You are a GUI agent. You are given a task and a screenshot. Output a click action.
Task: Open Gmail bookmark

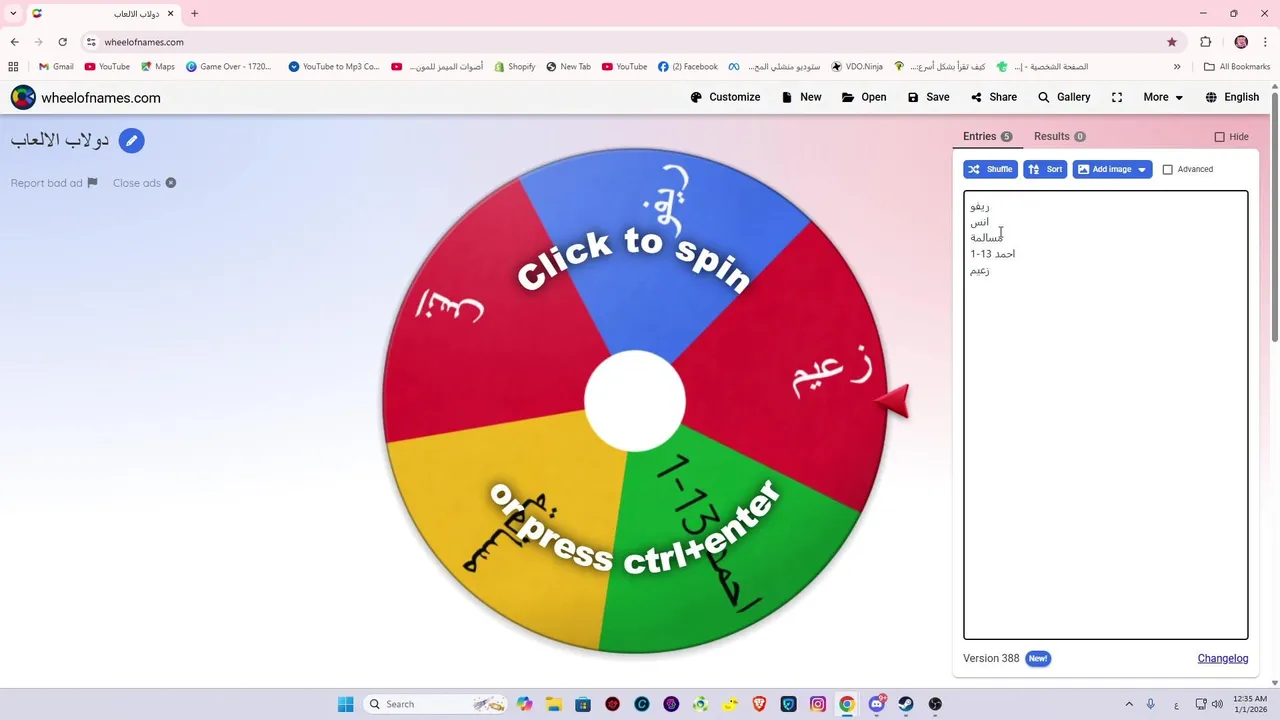[56, 67]
